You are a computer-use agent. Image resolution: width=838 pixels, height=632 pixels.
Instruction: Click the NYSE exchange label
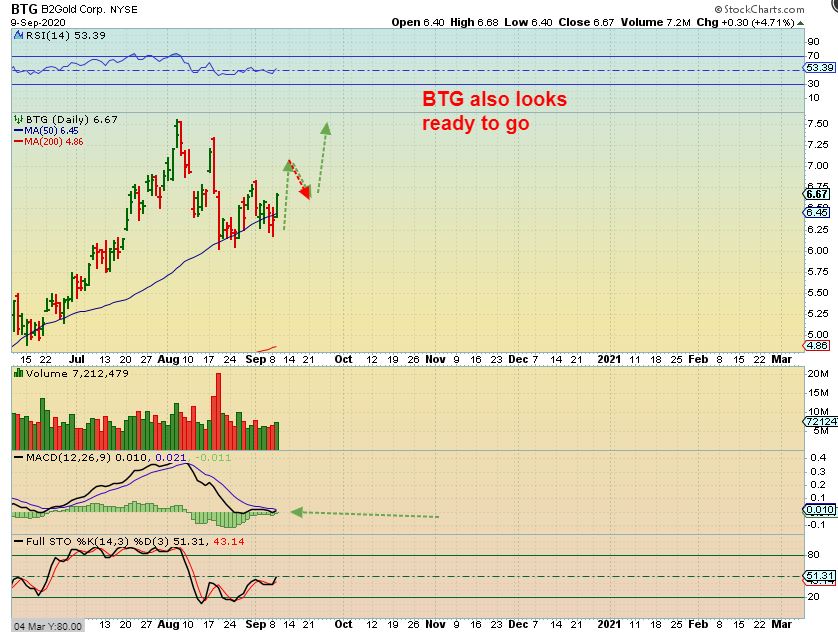(123, 10)
